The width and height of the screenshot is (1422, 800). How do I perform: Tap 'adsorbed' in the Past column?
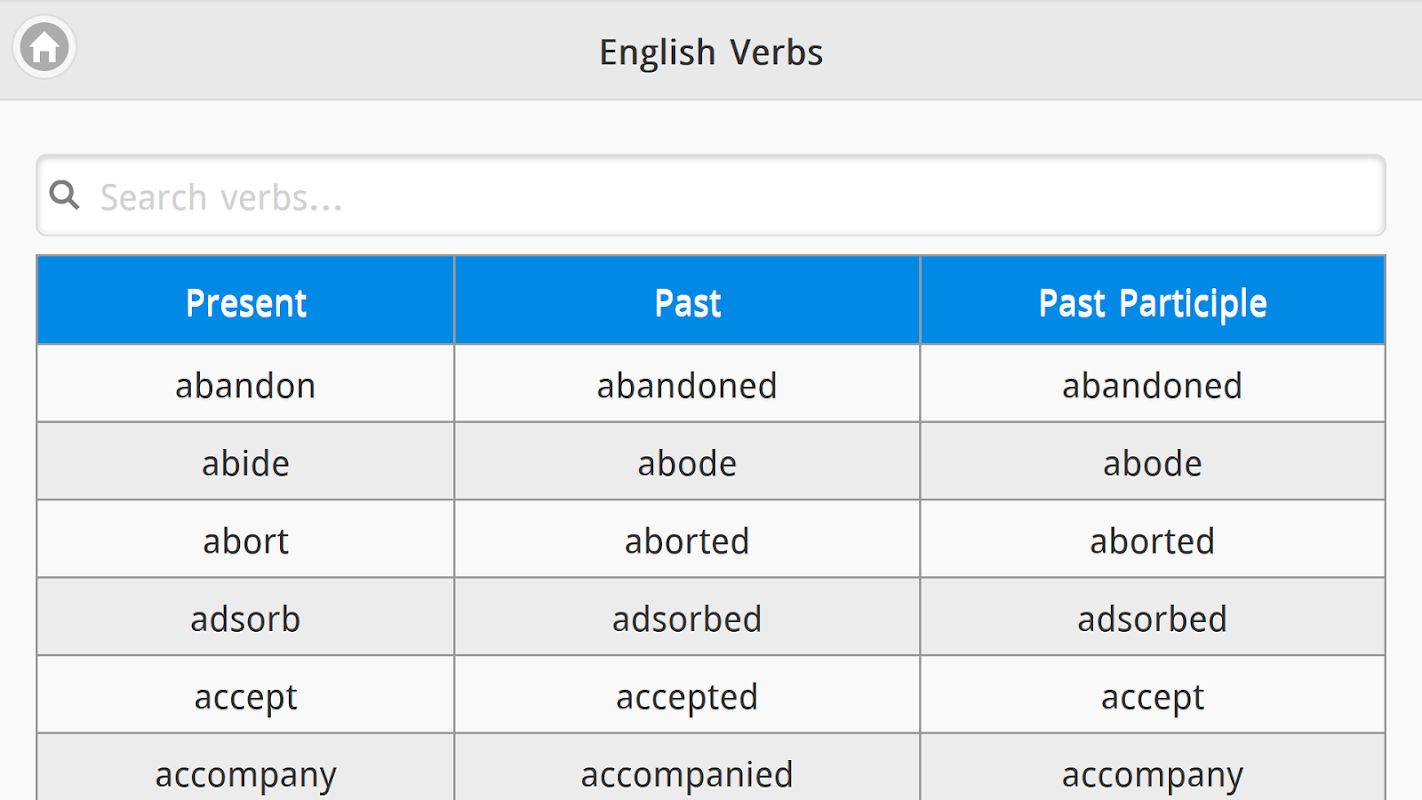[x=687, y=620]
